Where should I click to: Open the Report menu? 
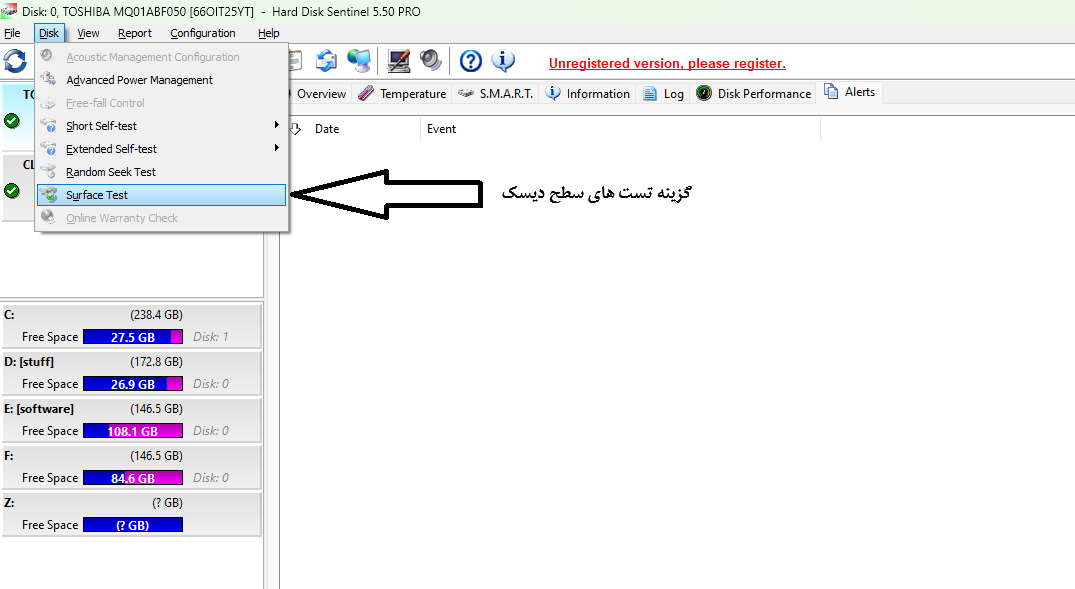pos(134,33)
